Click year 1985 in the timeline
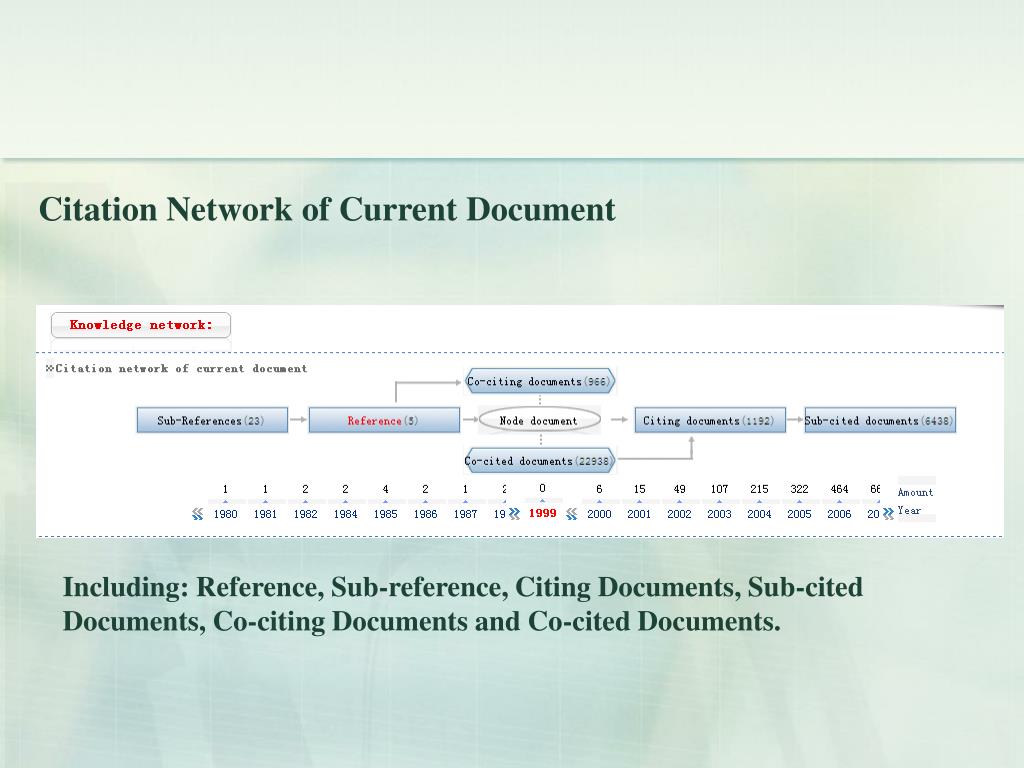Image resolution: width=1024 pixels, height=768 pixels. (x=385, y=514)
